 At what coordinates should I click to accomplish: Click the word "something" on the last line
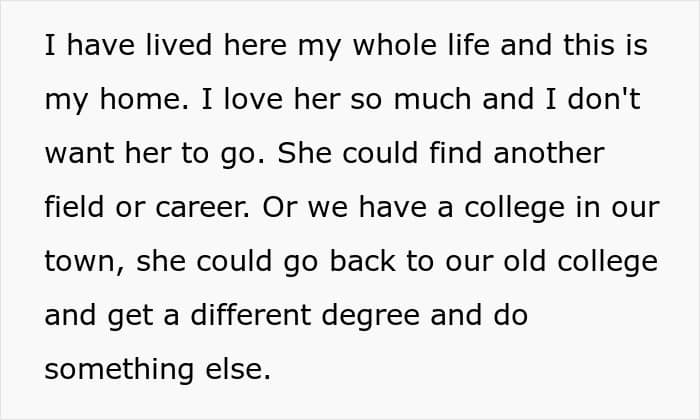pyautogui.click(x=117, y=370)
